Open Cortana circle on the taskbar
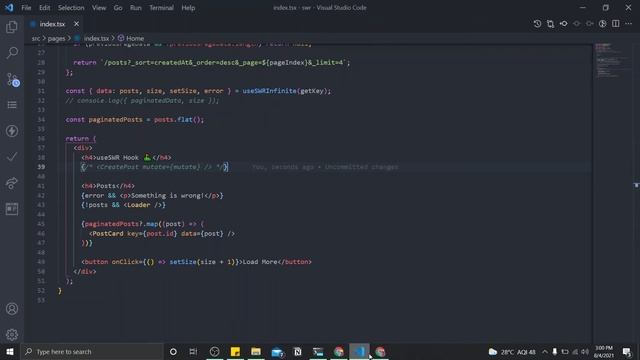Image resolution: width=640 pixels, height=360 pixels. (173, 351)
